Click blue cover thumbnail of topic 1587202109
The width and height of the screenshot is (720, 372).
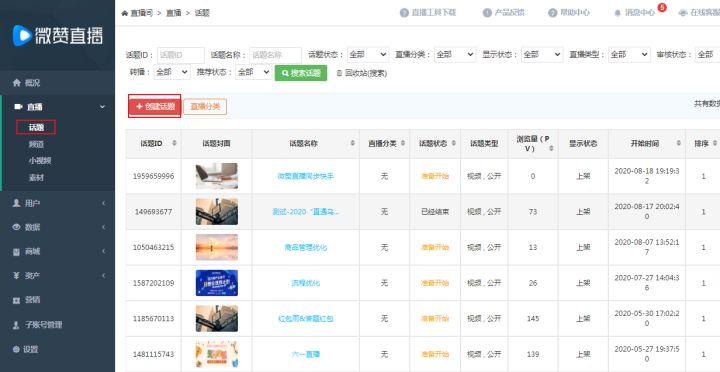[x=217, y=283]
